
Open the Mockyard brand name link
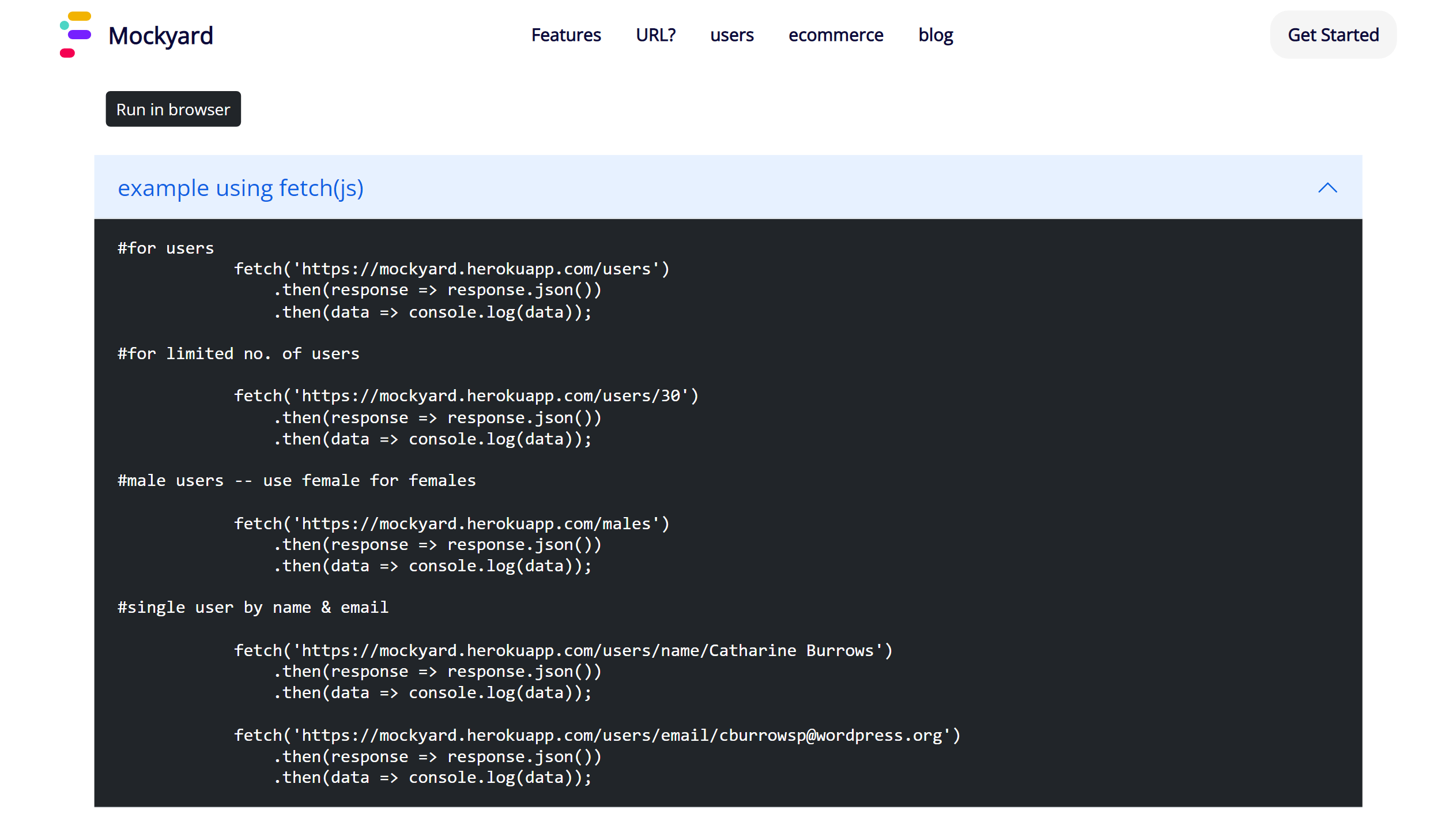(161, 36)
